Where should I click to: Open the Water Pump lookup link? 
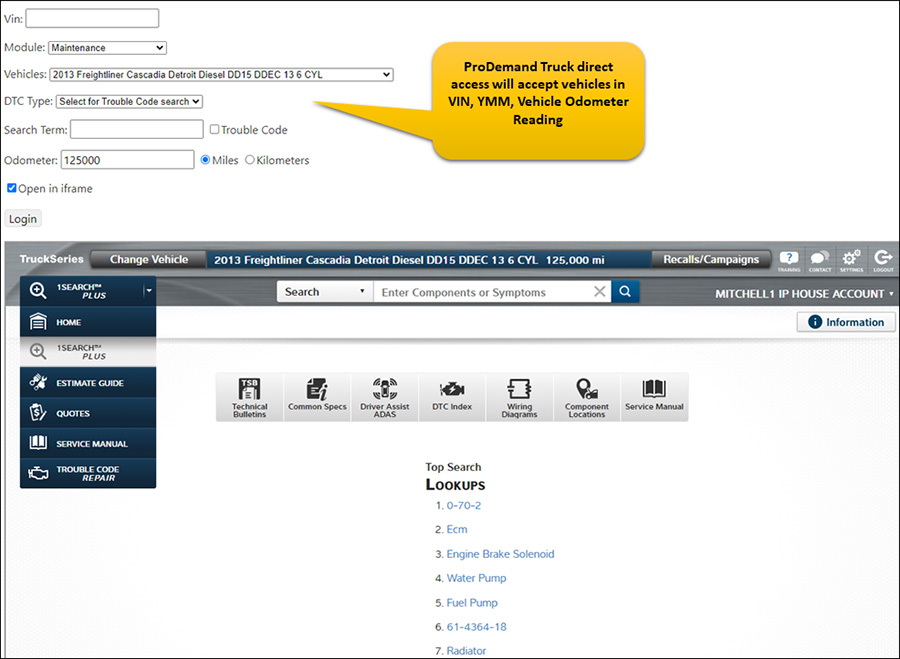476,578
